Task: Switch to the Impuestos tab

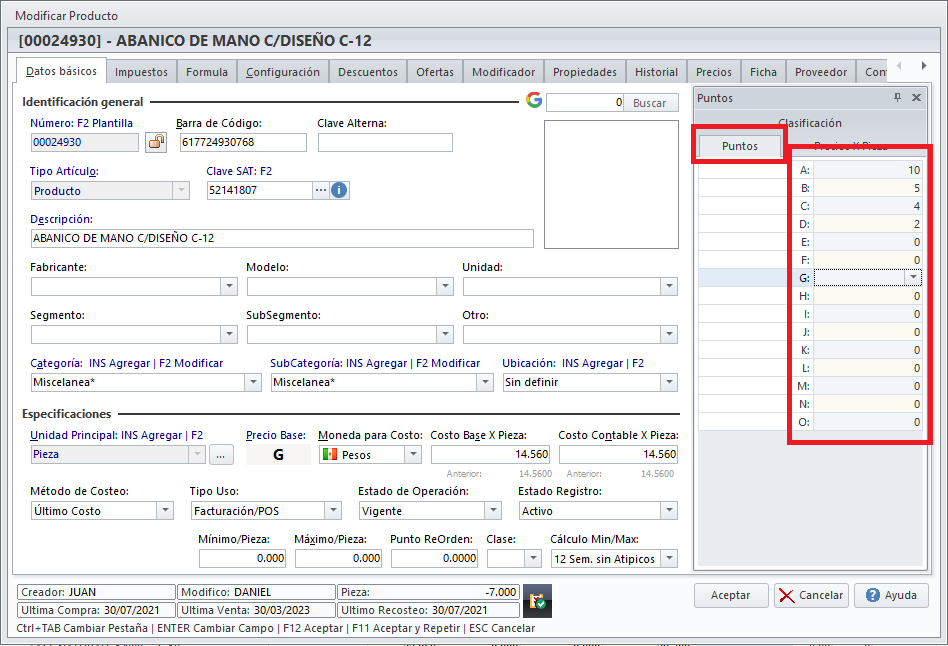Action: click(141, 72)
